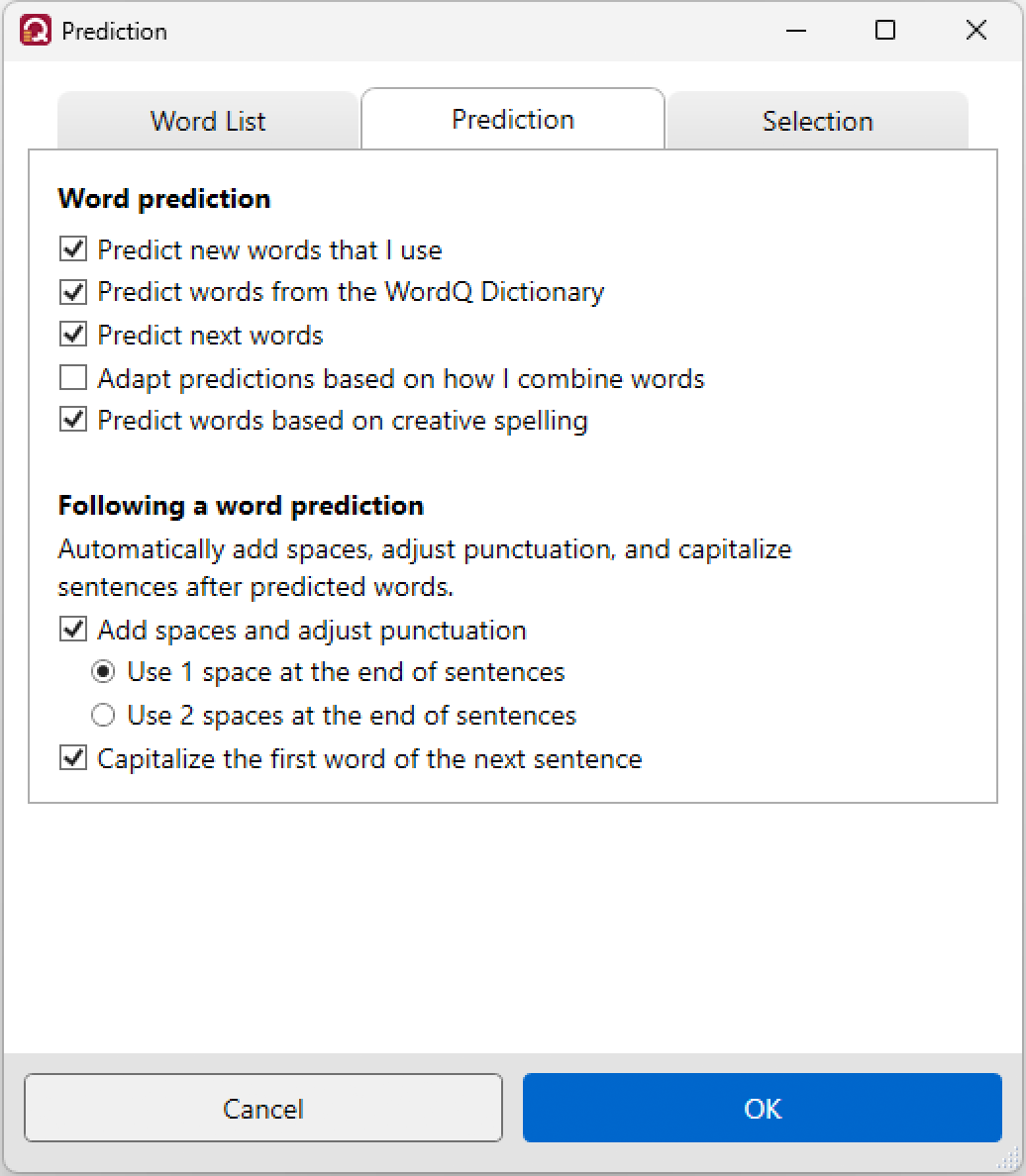Image resolution: width=1026 pixels, height=1176 pixels.
Task: Click the Prediction window title text
Action: click(x=114, y=32)
